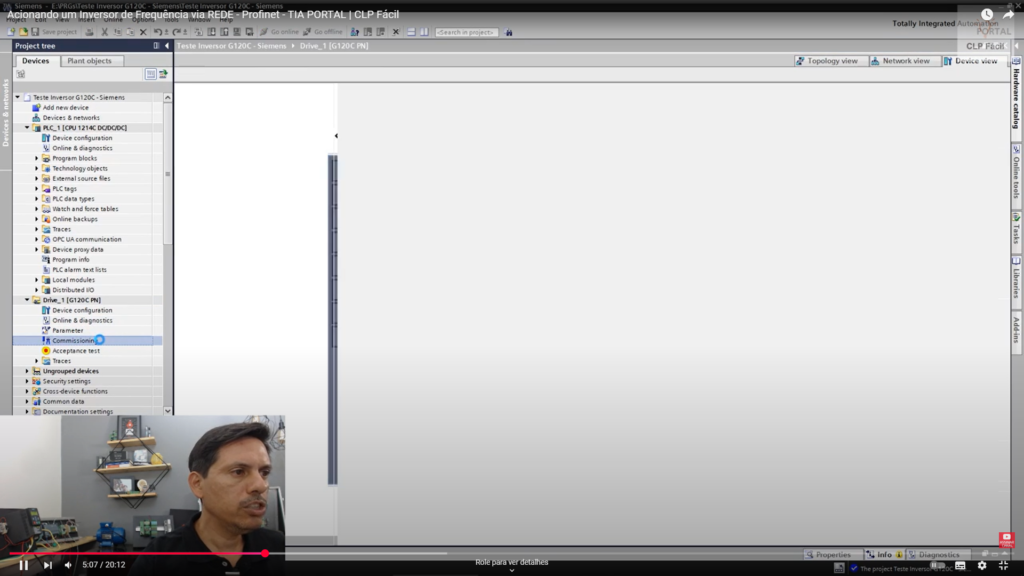
Task: Click the green arrow project tree icon
Action: click(x=163, y=74)
